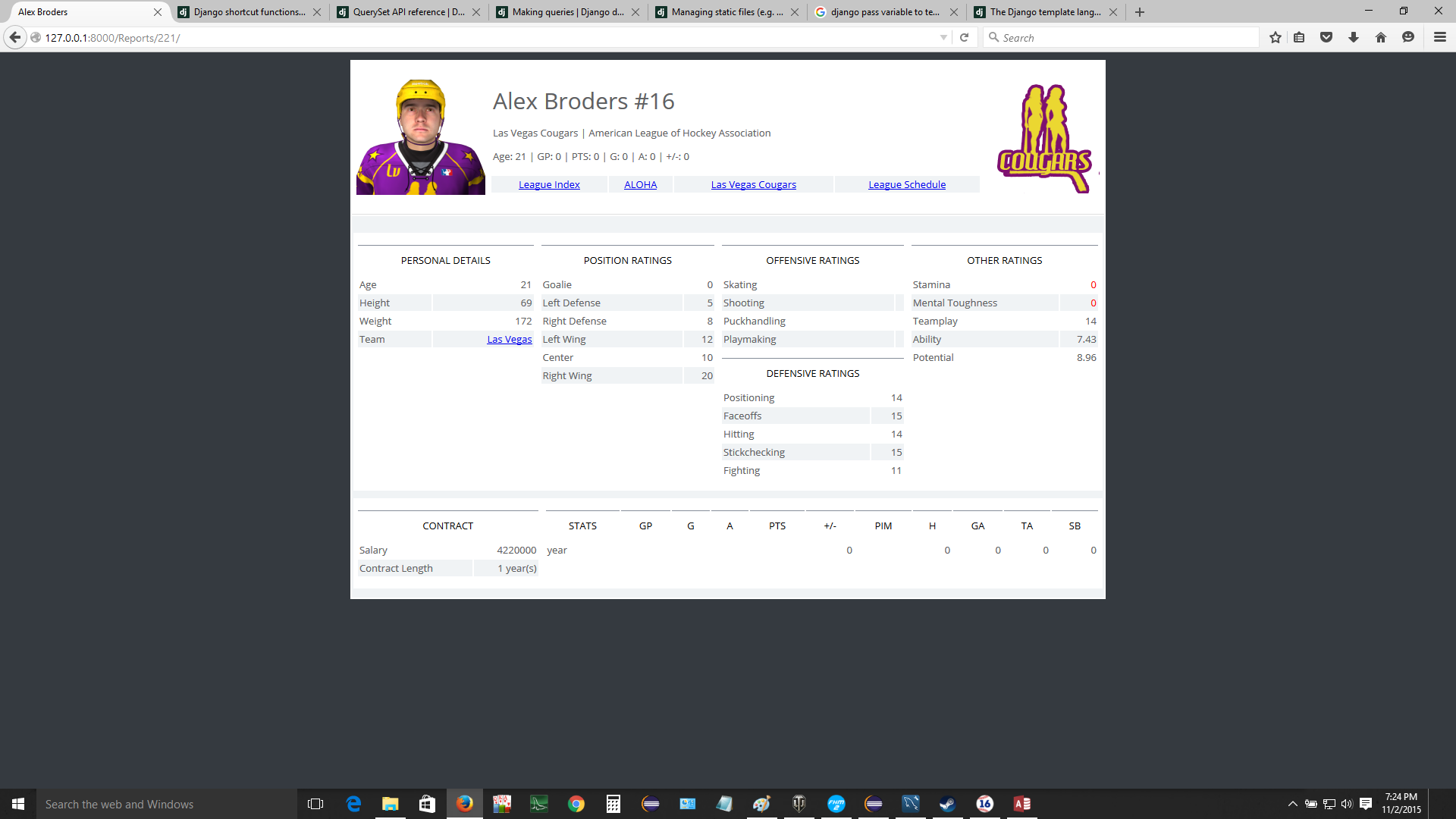Viewport: 1456px width, 819px height.
Task: Open a new browser tab
Action: 1140,12
